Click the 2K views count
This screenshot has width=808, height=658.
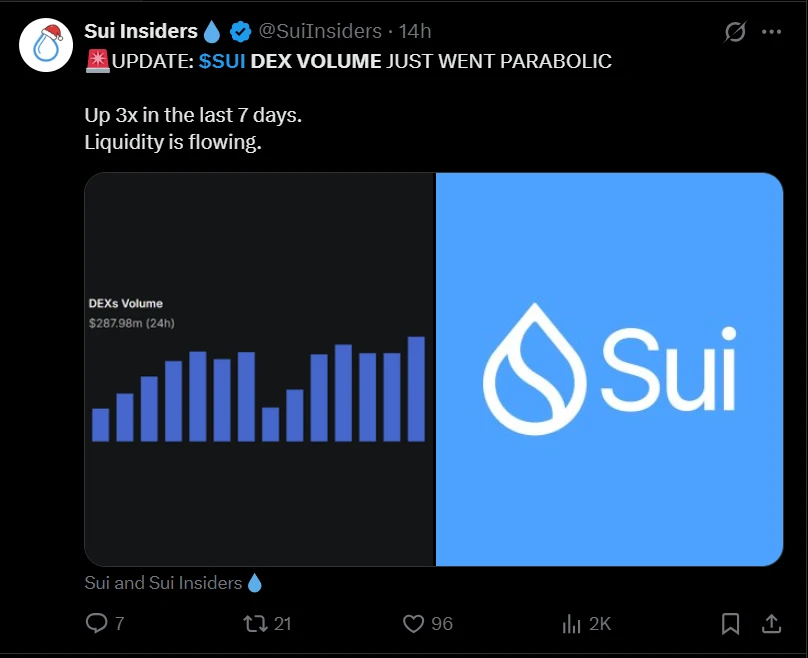(x=598, y=623)
